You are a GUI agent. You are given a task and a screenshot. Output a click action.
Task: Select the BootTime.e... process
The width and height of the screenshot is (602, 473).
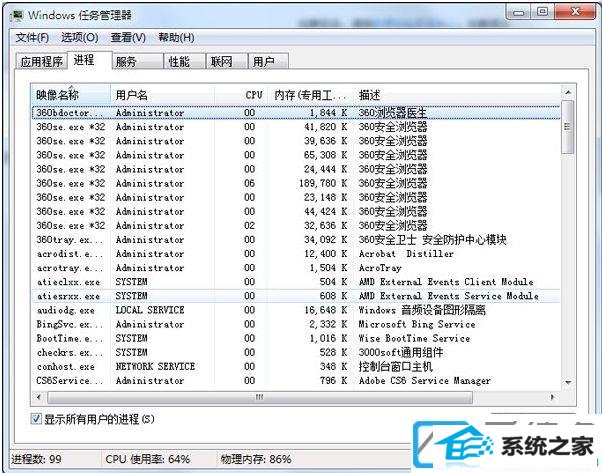click(296, 338)
